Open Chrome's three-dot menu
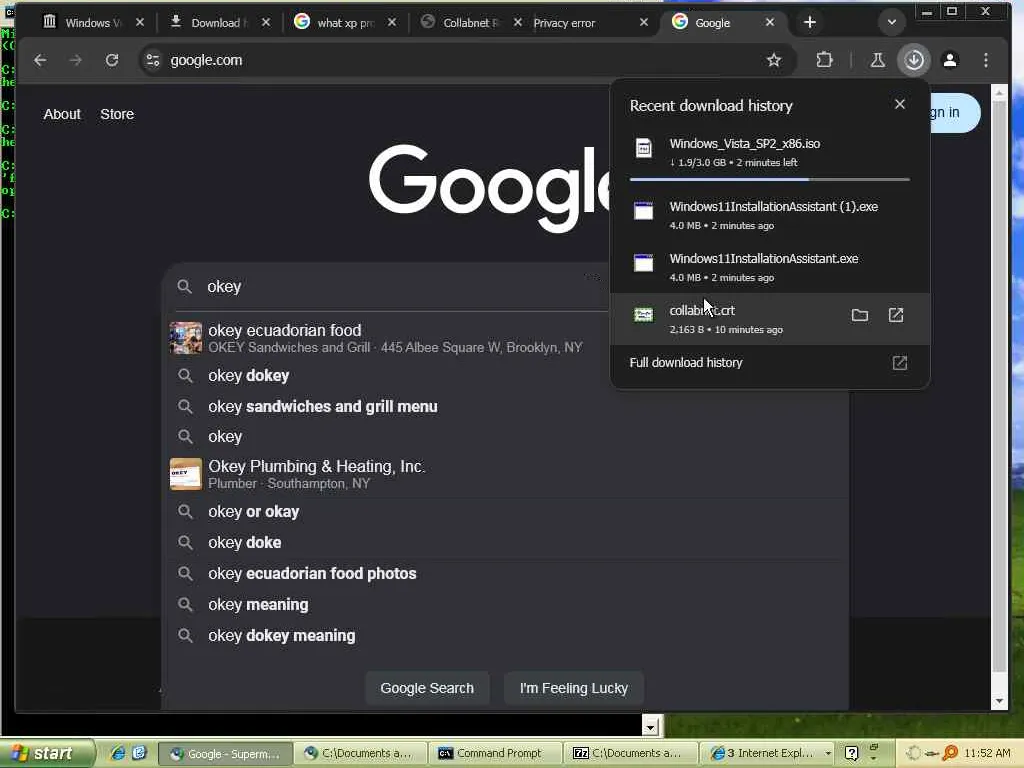This screenshot has width=1024, height=768. tap(985, 60)
